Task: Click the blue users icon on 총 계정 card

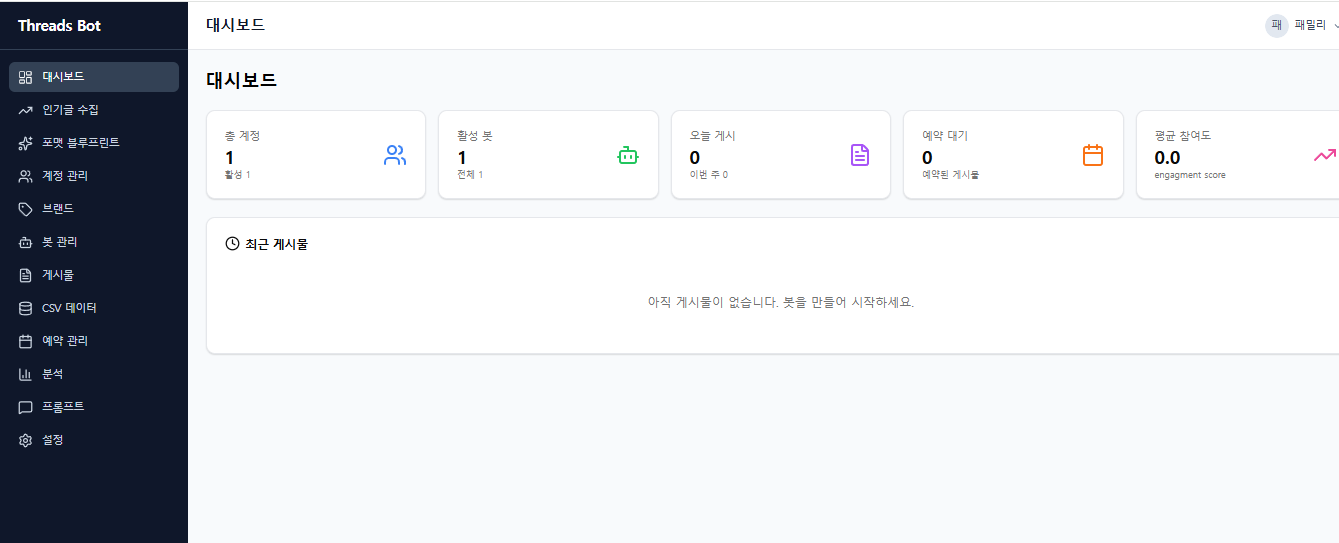Action: click(395, 155)
